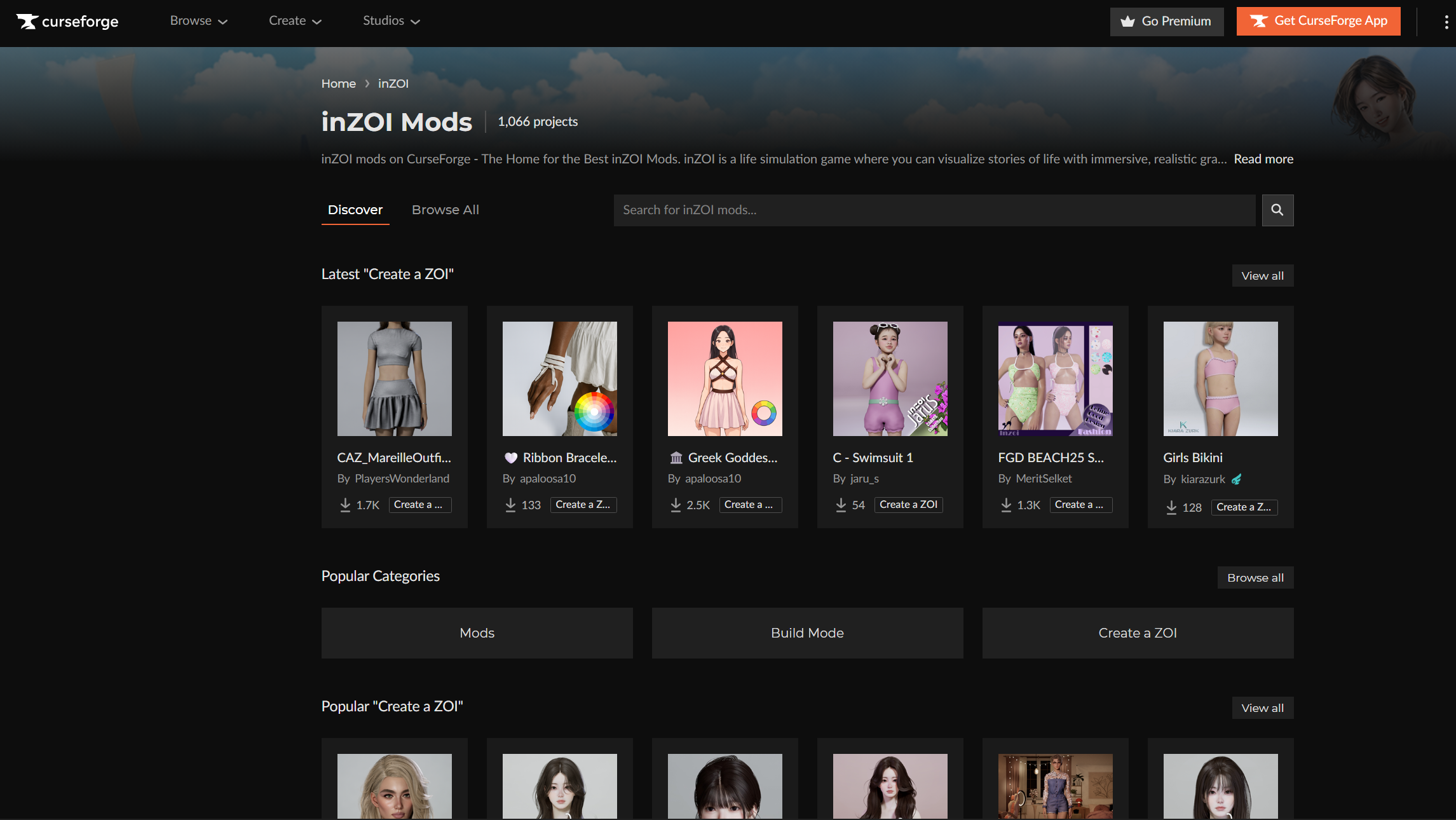Open the Build Mode category
This screenshot has width=1456, height=820.
pyautogui.click(x=807, y=633)
